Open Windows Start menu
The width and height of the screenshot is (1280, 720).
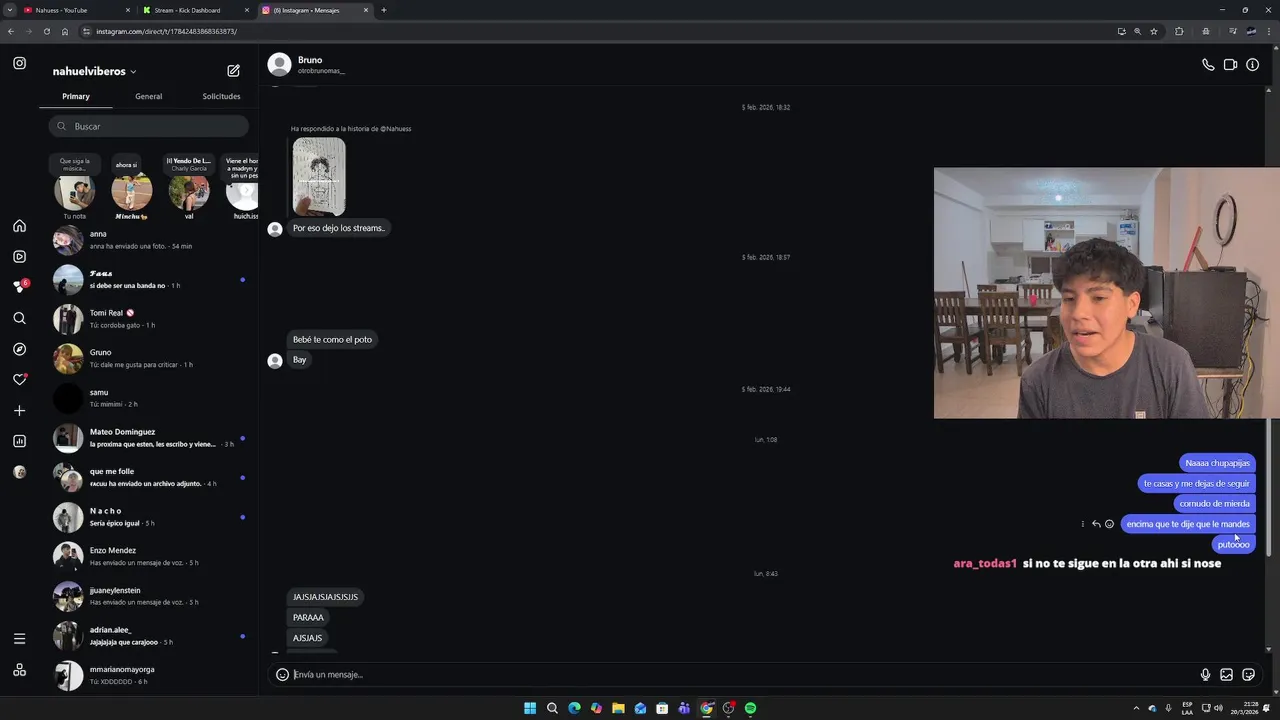530,708
